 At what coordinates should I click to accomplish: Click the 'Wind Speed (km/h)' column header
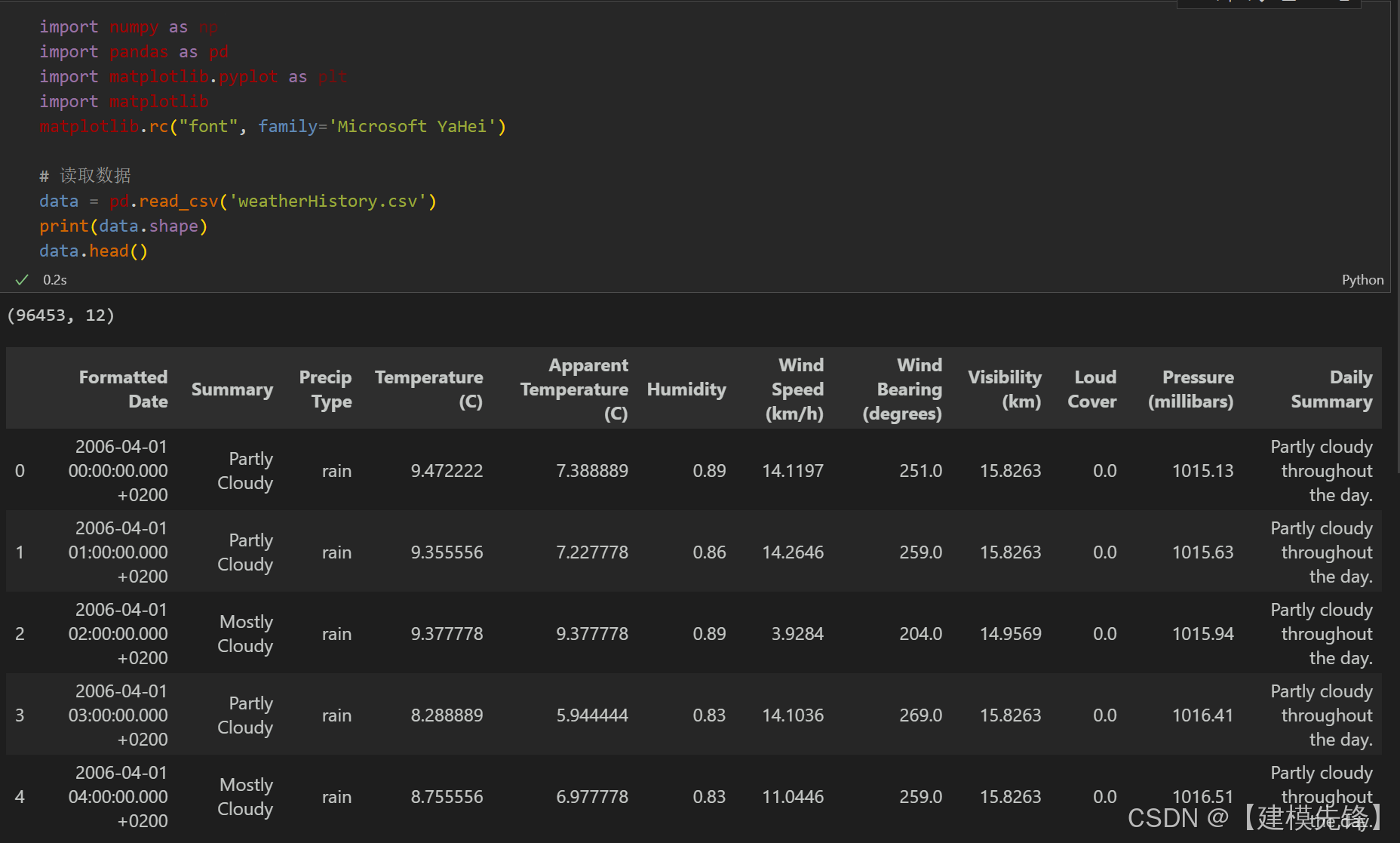point(795,389)
